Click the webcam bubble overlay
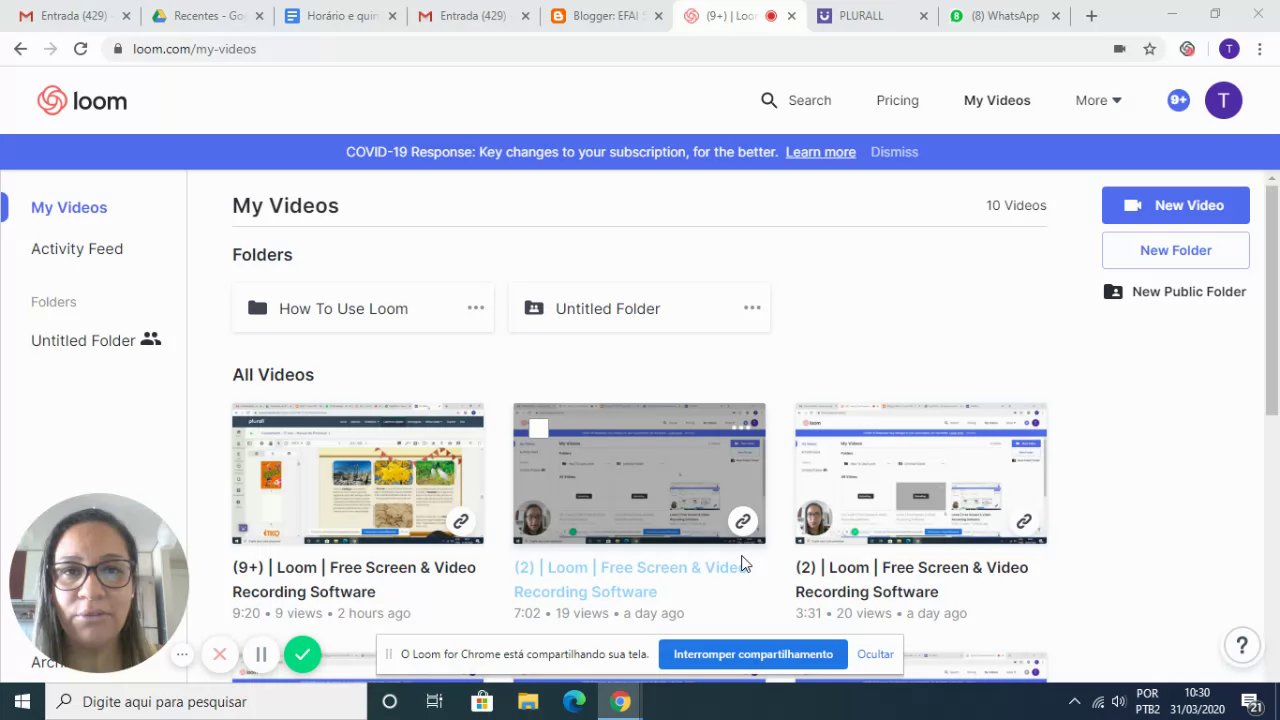Viewport: 1280px width, 720px height. pos(98,583)
